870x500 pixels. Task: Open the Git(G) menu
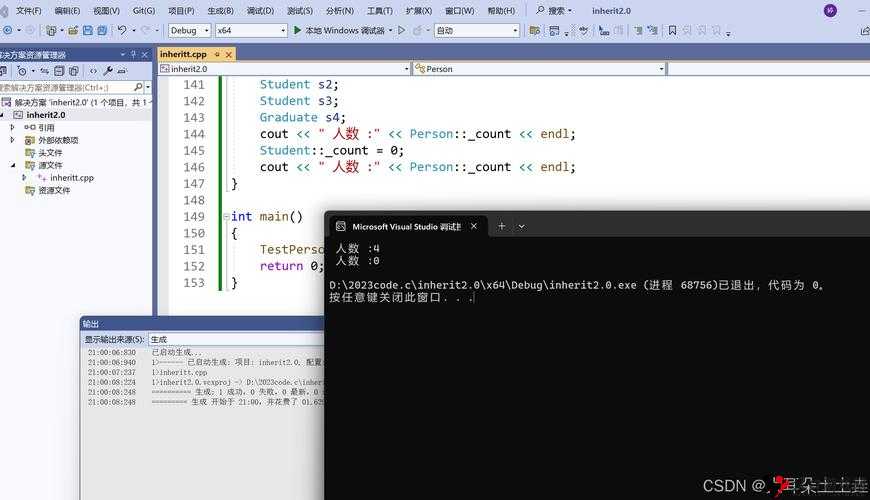[x=144, y=11]
